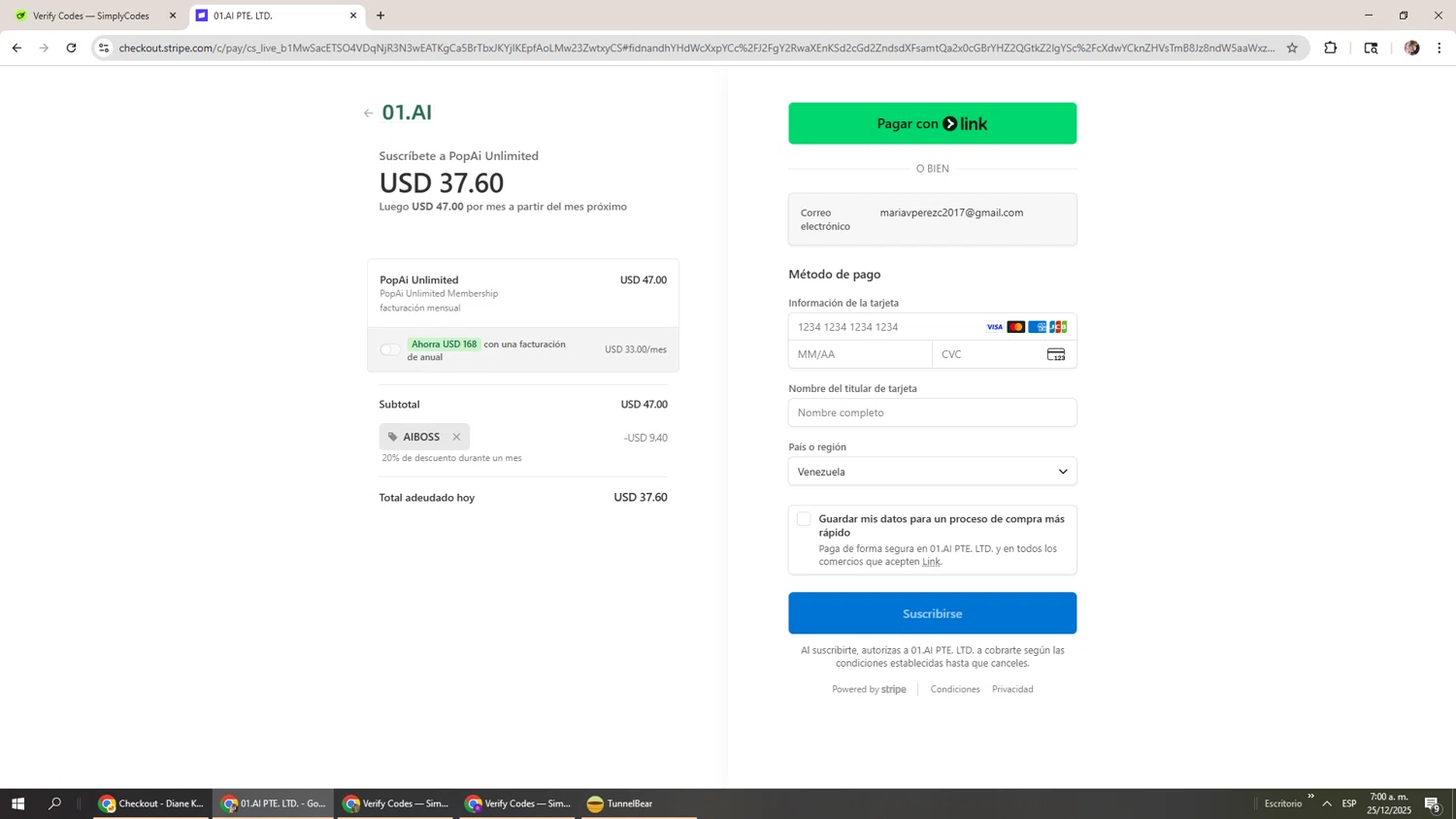This screenshot has width=1456, height=819.
Task: Click the American Express logo
Action: click(1038, 327)
